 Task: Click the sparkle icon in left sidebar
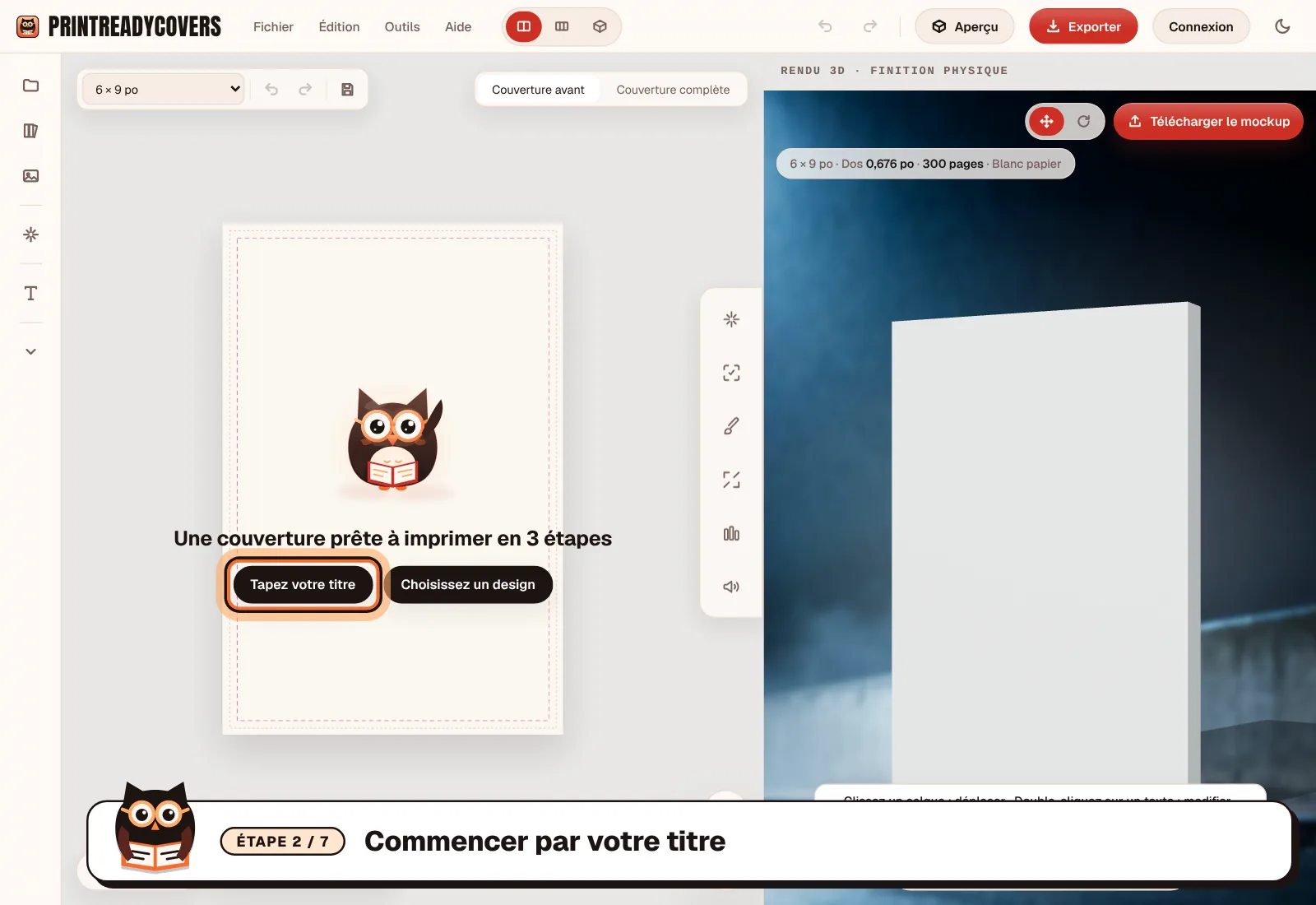[x=30, y=234]
